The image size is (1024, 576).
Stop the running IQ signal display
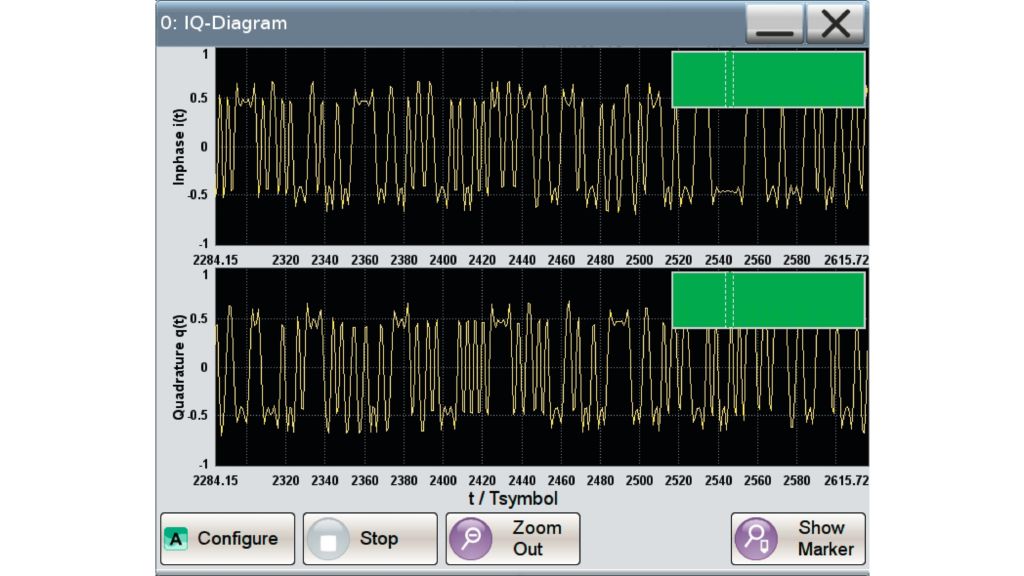(371, 539)
